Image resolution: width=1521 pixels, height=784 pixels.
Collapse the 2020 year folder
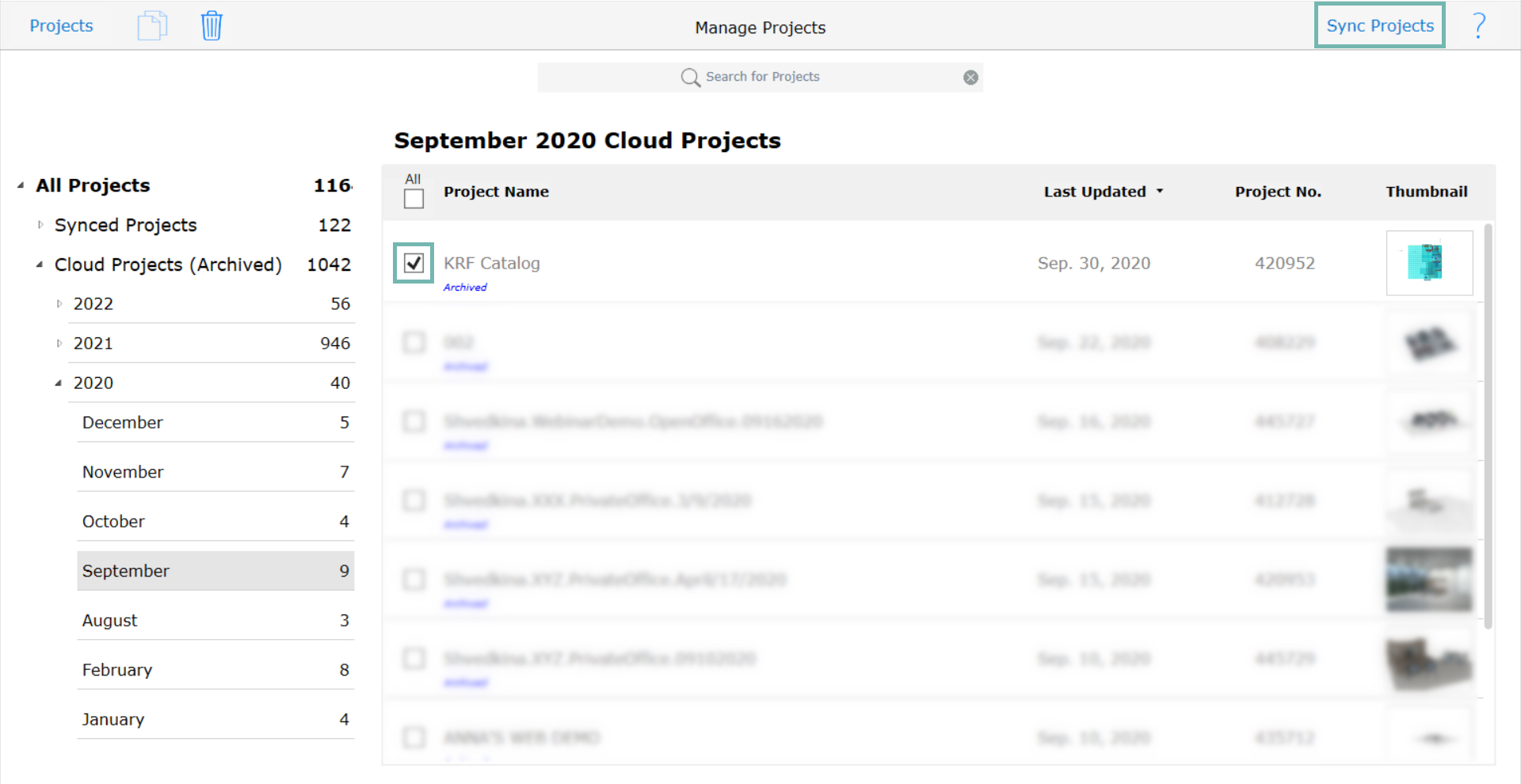[59, 383]
